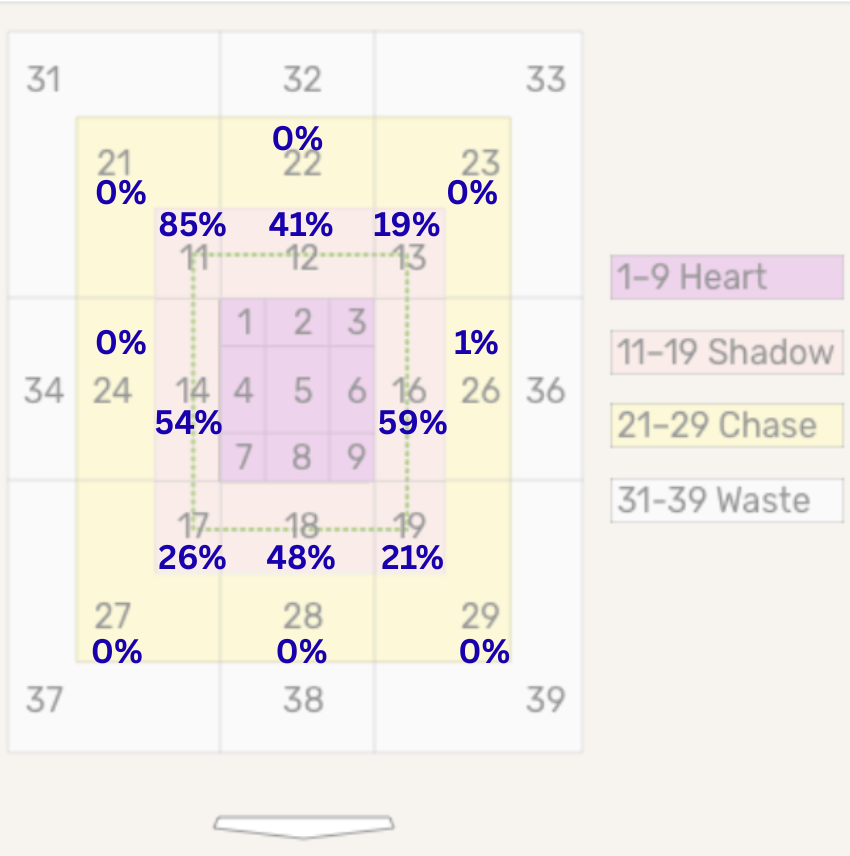Click the 0% value under zone 28
The height and width of the screenshot is (856, 850).
301,652
